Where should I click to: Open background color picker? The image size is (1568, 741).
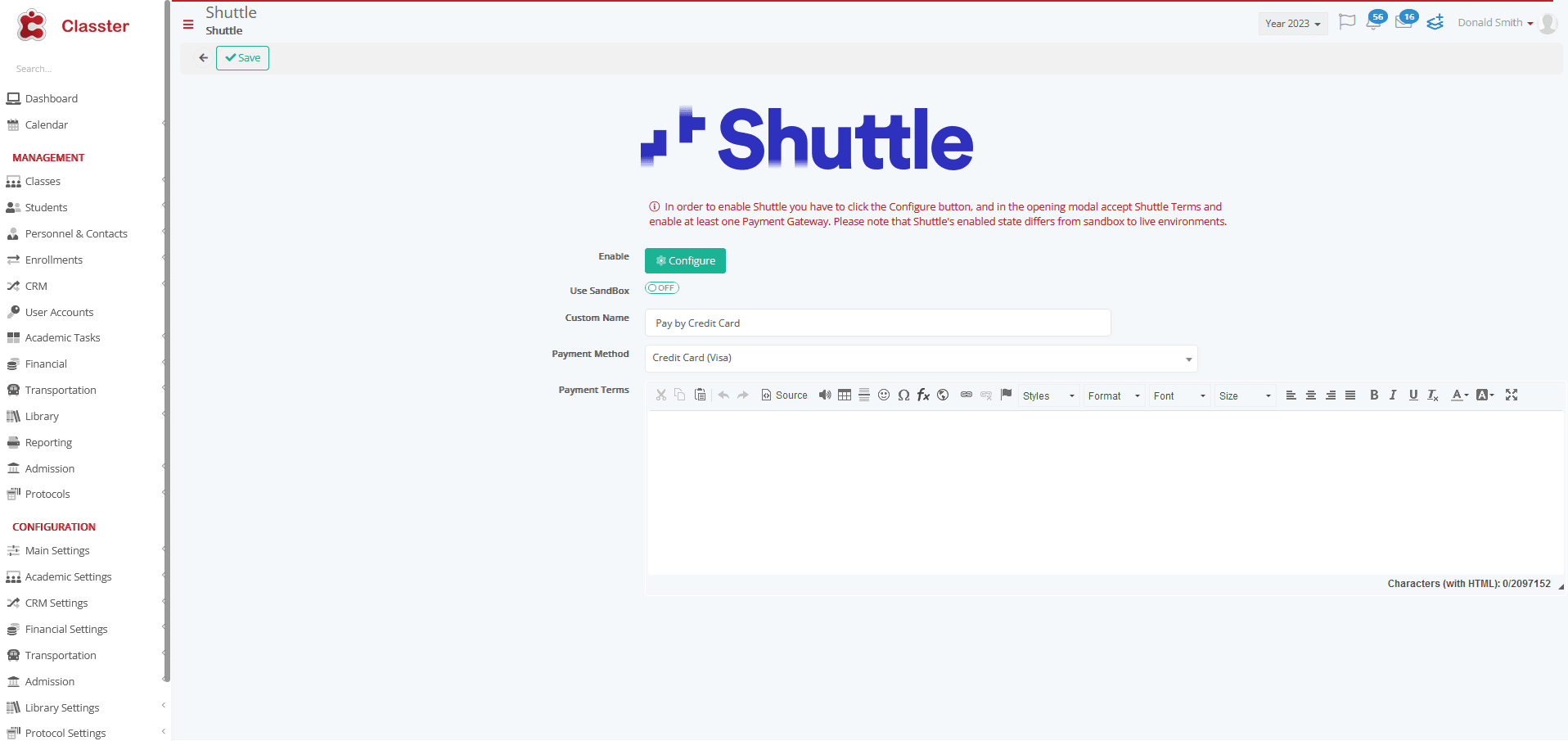point(1485,395)
